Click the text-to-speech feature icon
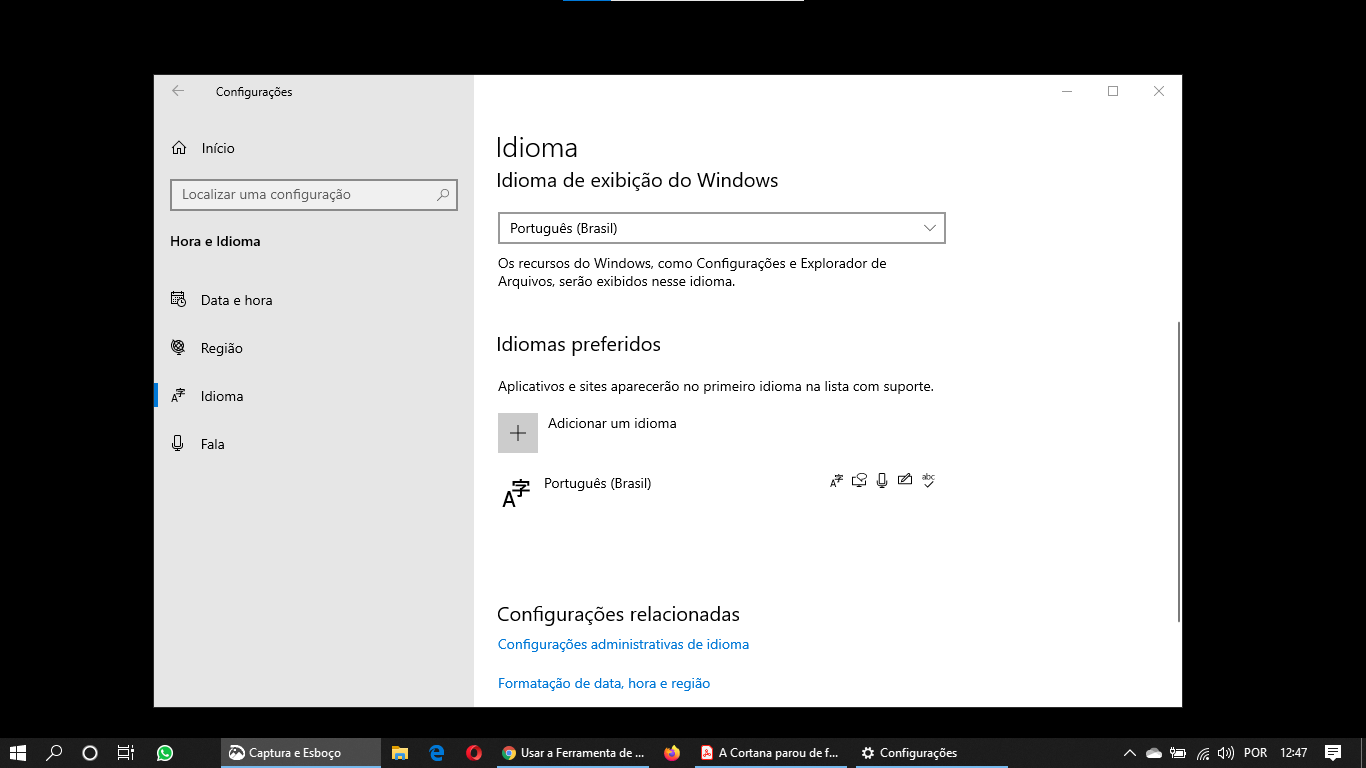The image size is (1366, 768). click(859, 480)
